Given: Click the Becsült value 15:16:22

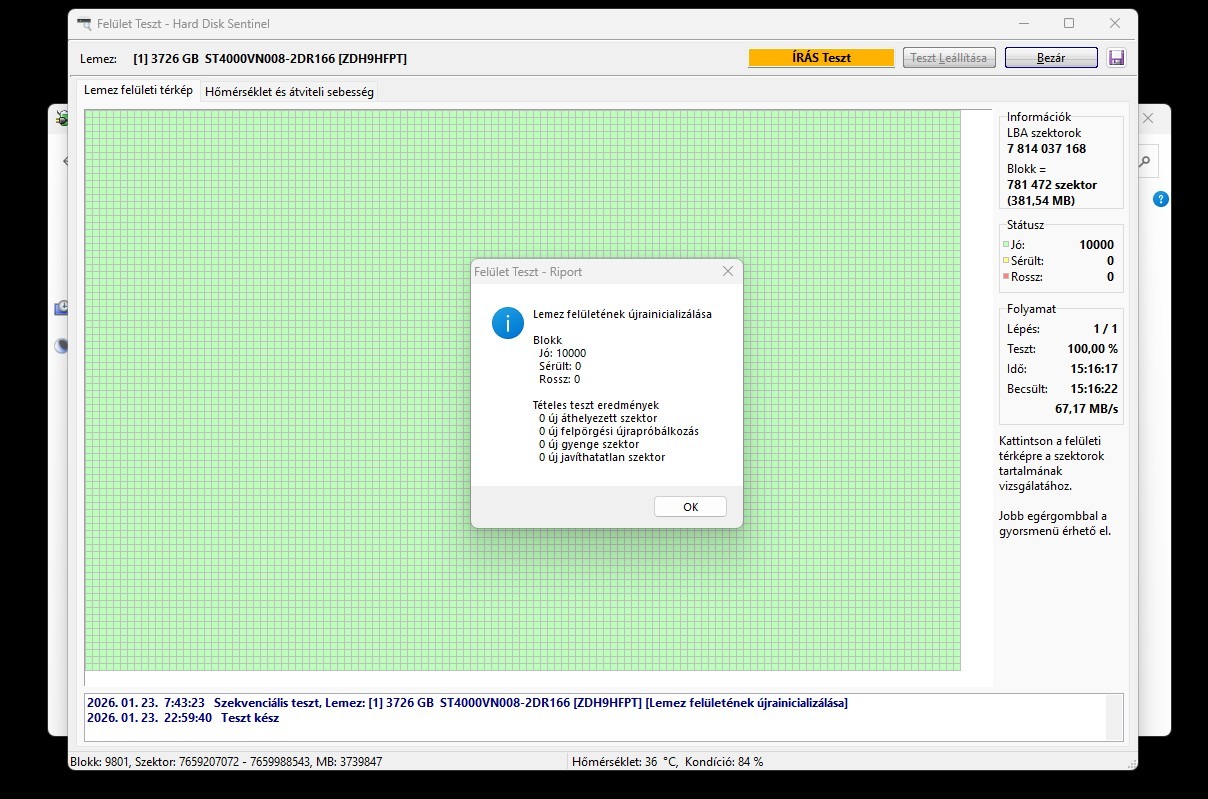Looking at the screenshot, I should point(1094,389).
